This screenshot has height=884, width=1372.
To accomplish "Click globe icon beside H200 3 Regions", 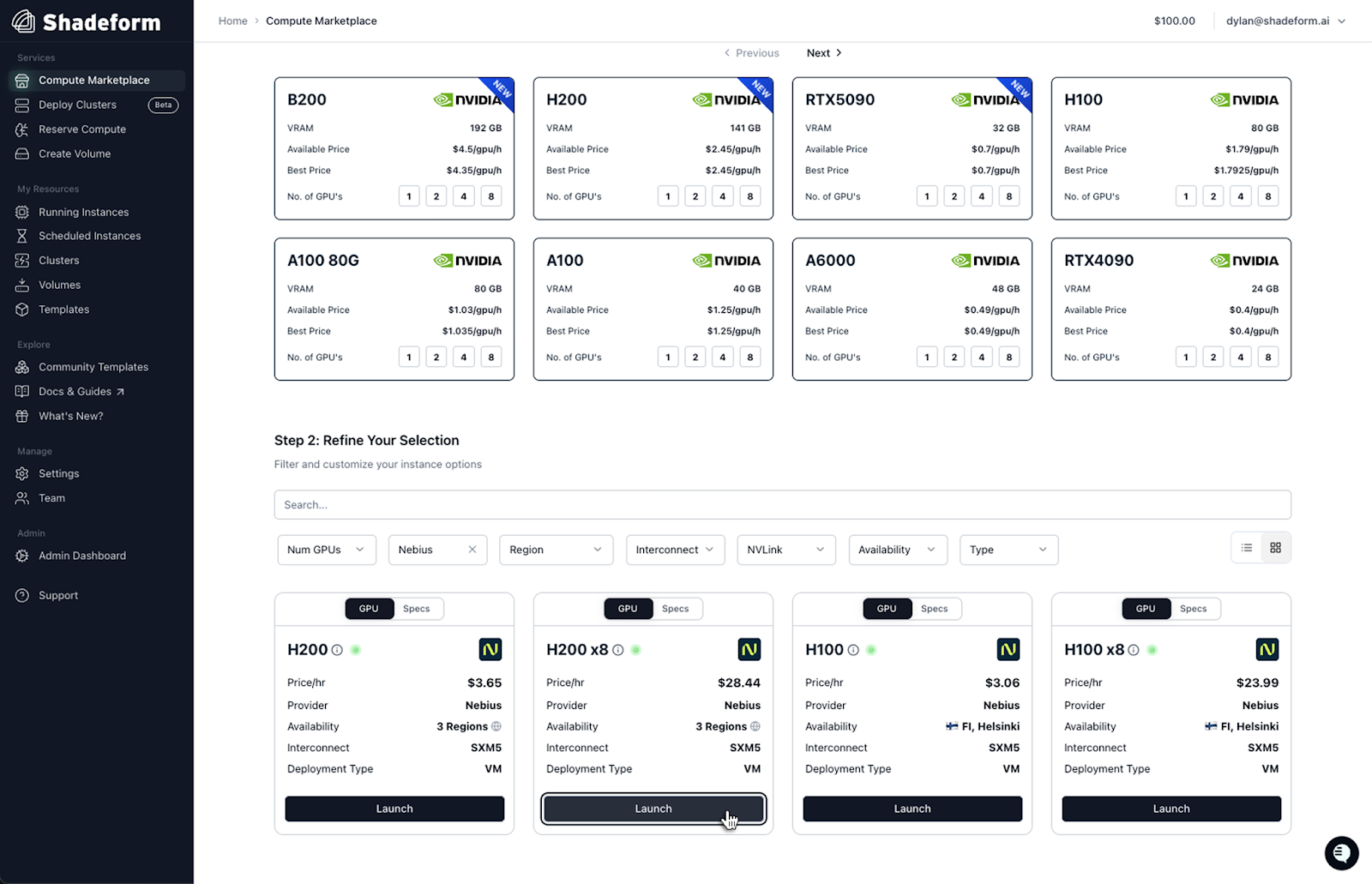I will [496, 726].
